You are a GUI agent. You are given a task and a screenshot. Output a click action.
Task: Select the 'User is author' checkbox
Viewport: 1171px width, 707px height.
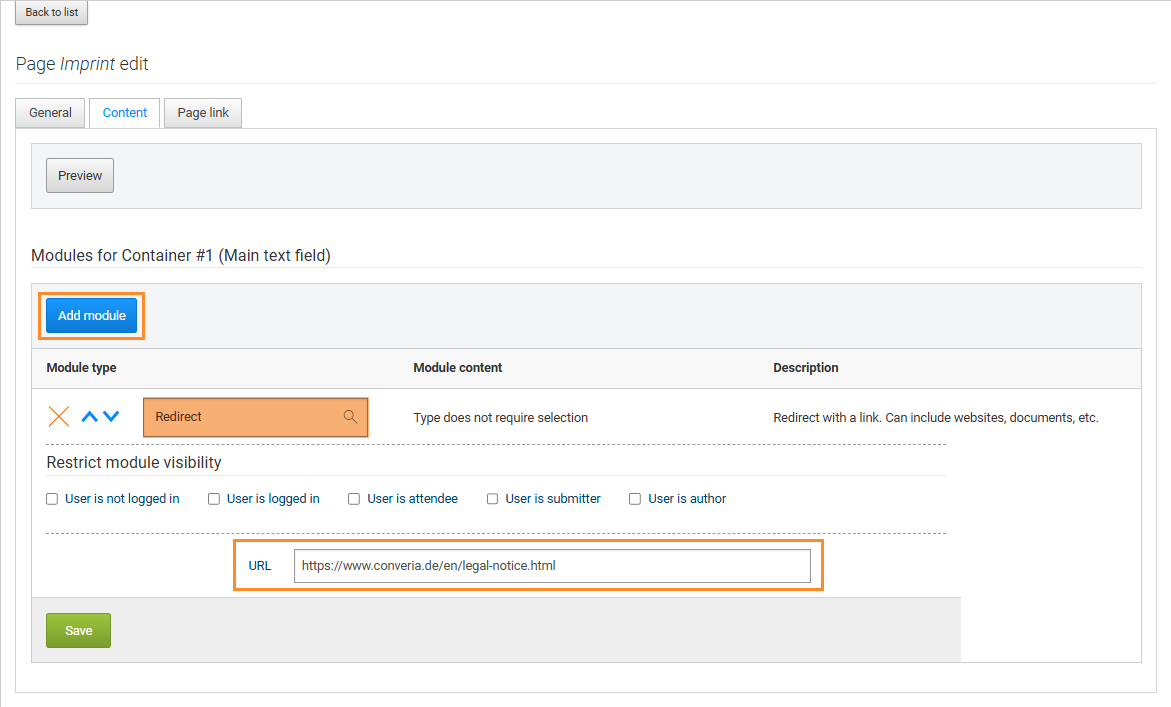pos(635,499)
